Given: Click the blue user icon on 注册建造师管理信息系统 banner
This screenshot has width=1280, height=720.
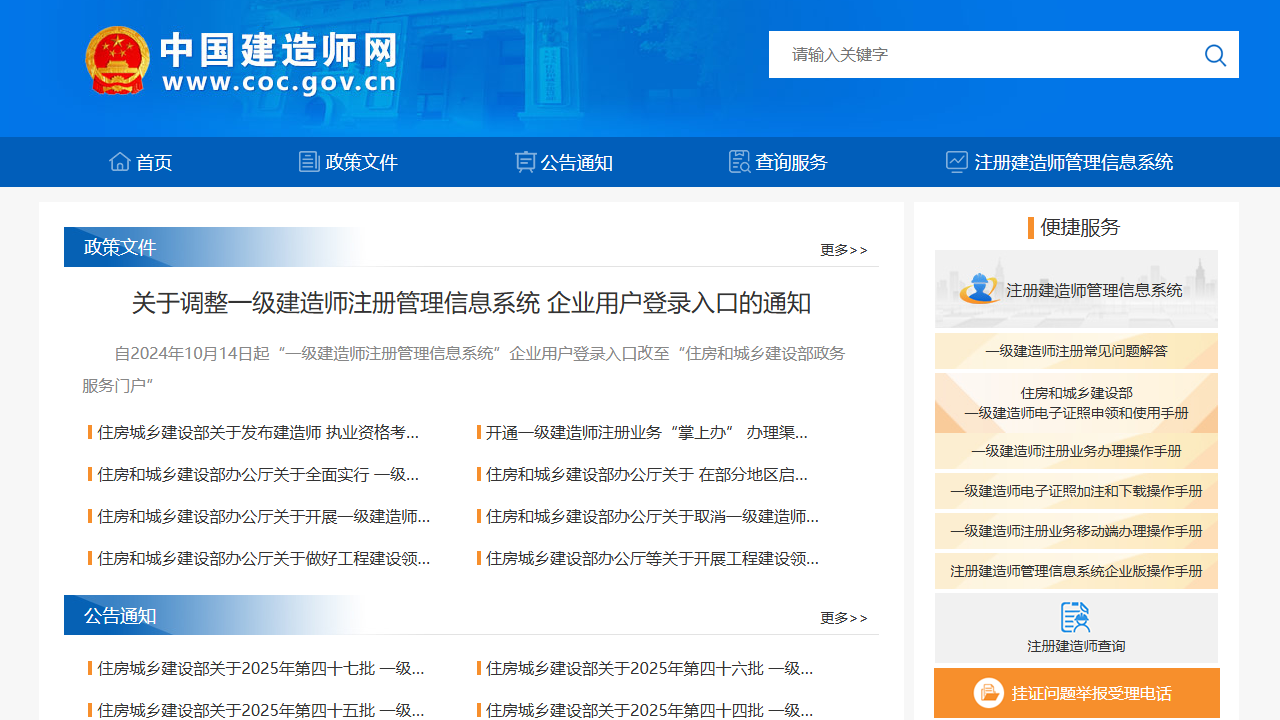Looking at the screenshot, I should point(981,288).
